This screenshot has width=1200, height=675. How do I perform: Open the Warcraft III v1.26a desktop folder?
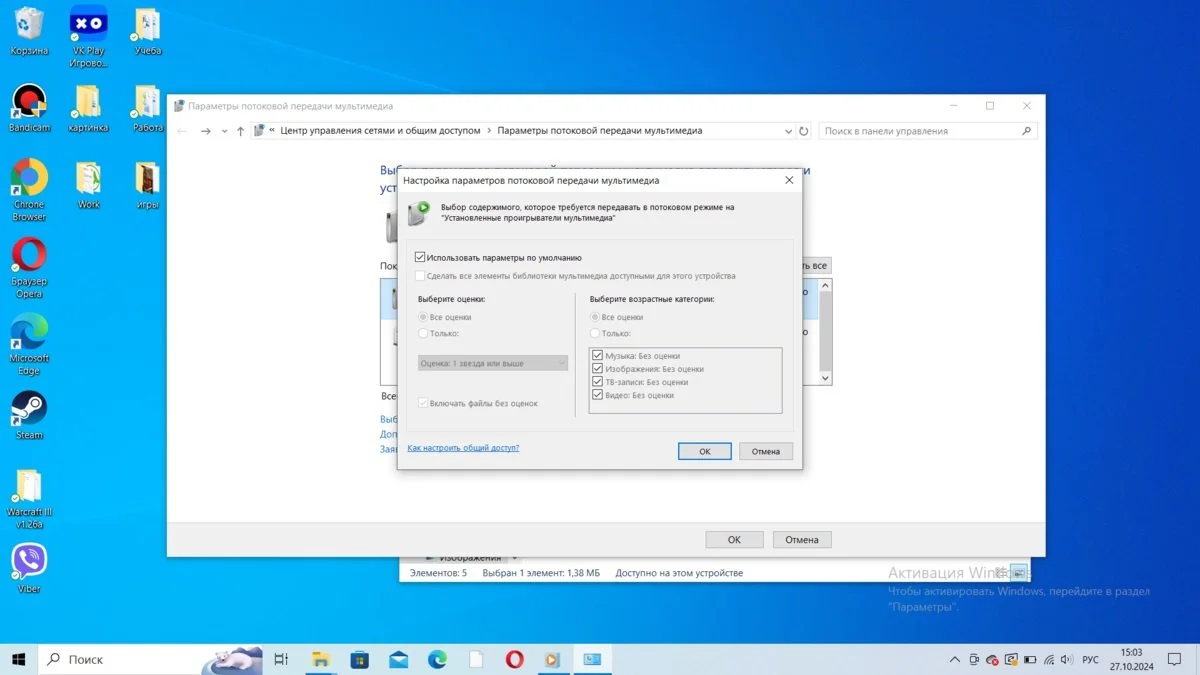(29, 499)
